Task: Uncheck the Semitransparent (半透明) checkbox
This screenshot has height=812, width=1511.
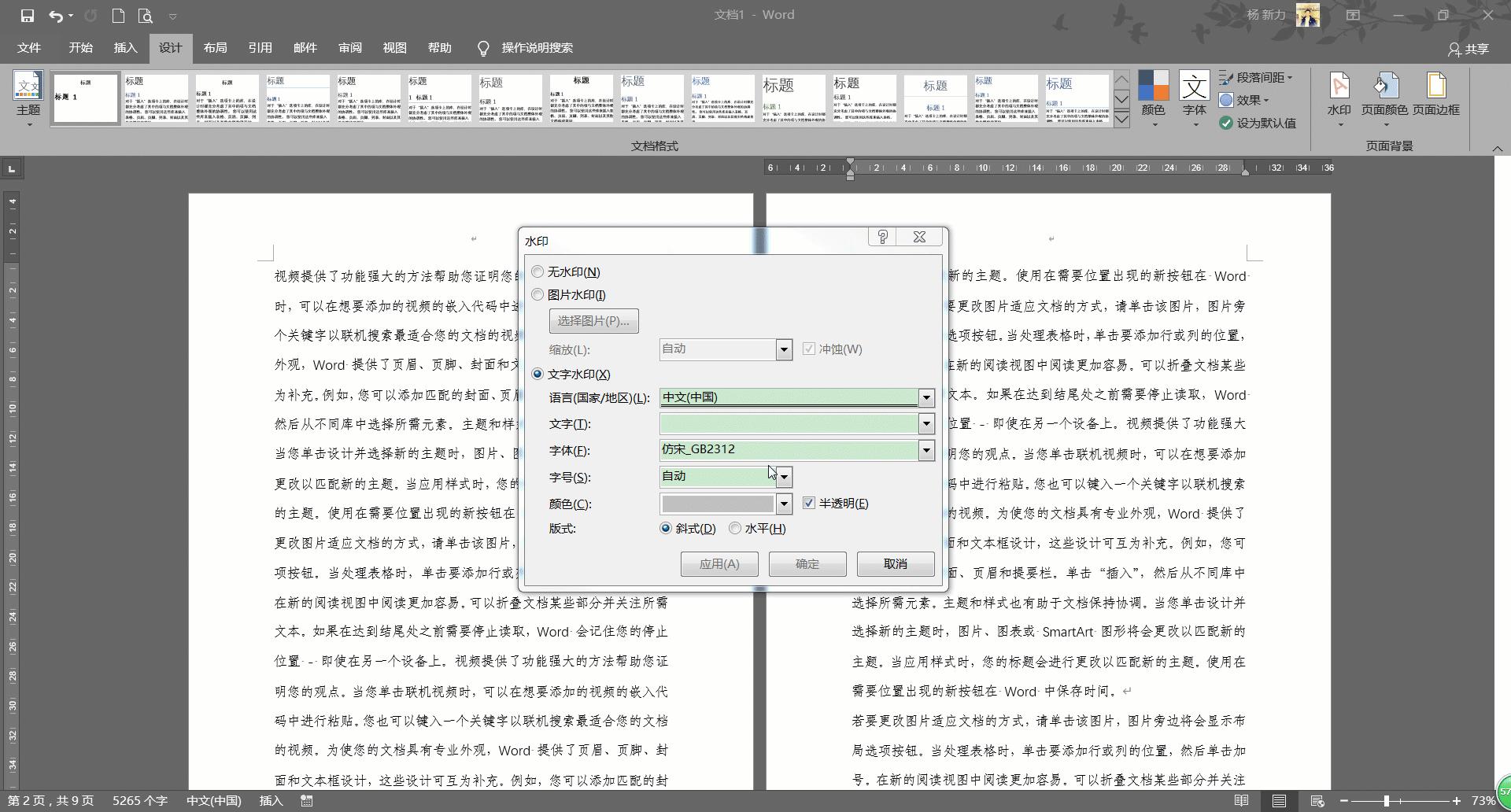Action: click(809, 503)
